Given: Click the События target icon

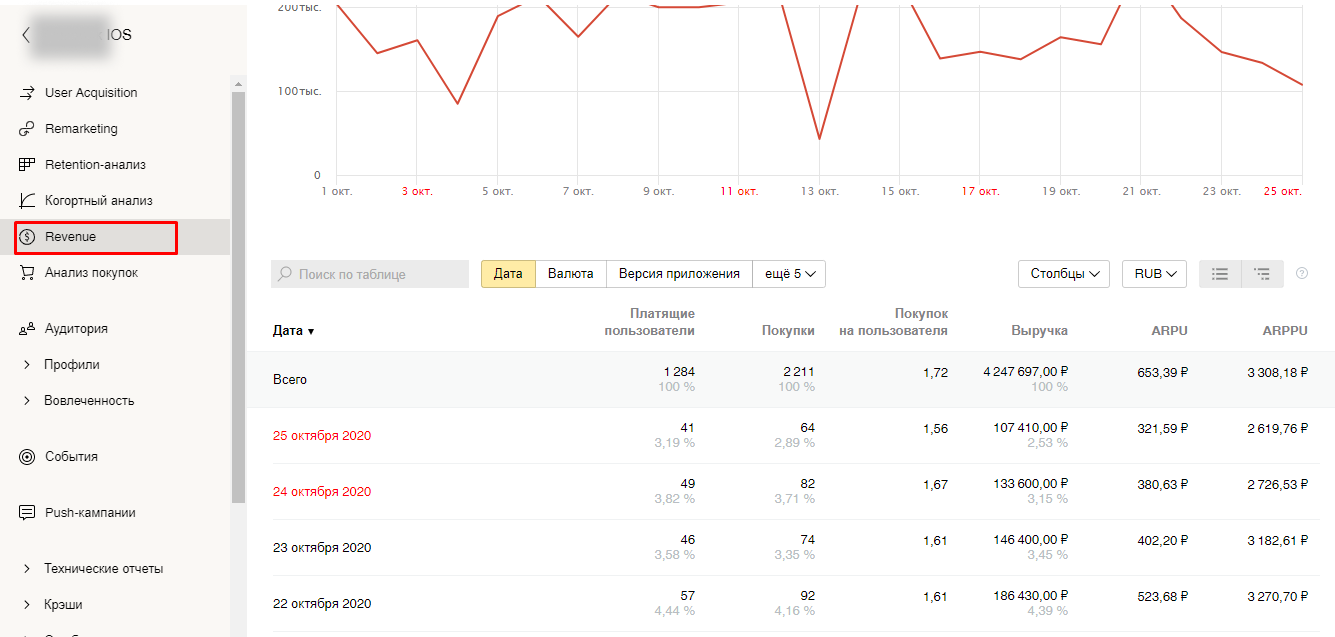Looking at the screenshot, I should click(x=27, y=457).
